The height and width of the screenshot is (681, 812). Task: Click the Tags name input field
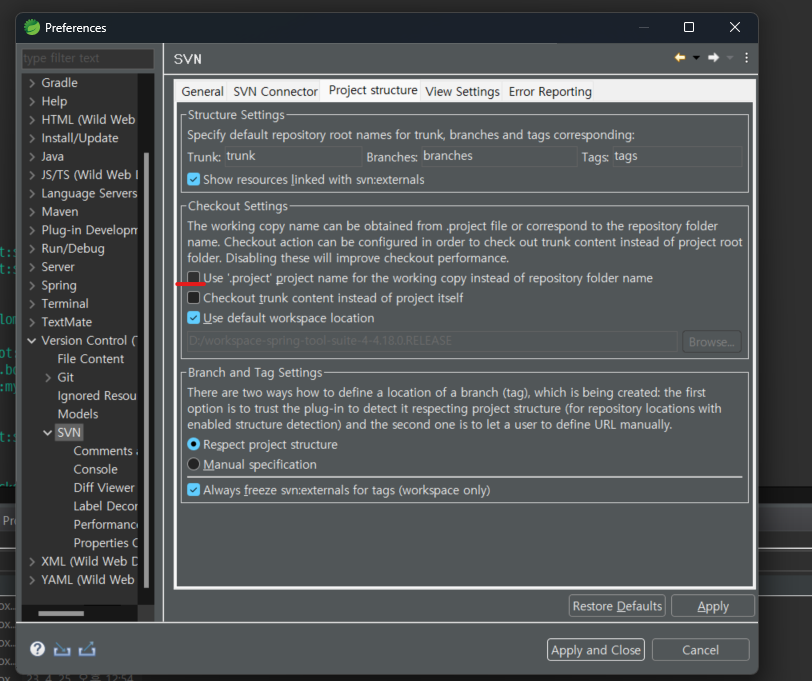(677, 156)
